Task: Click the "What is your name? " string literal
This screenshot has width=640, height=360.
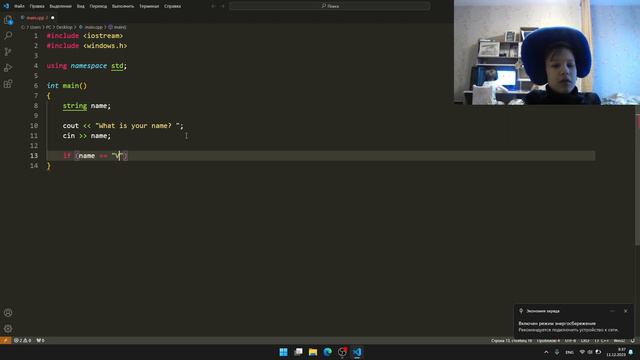Action: tap(137, 126)
